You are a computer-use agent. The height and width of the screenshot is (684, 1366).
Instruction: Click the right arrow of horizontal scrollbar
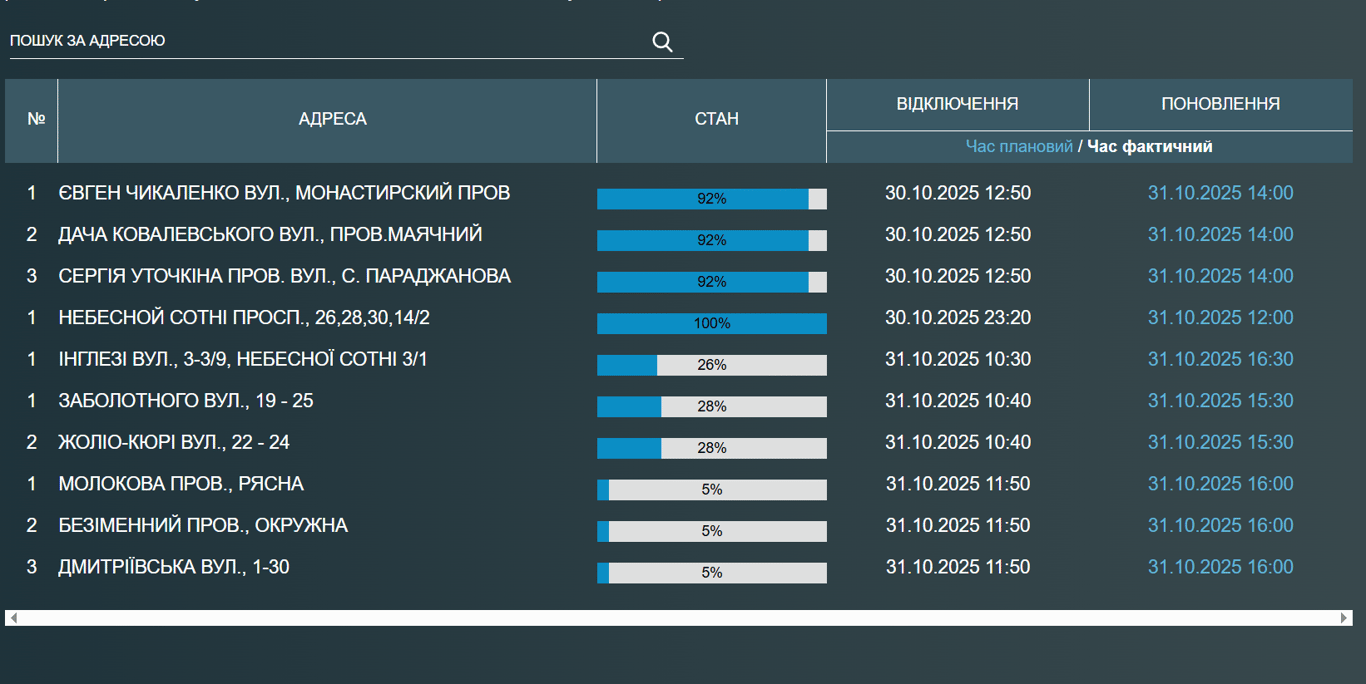(1345, 618)
